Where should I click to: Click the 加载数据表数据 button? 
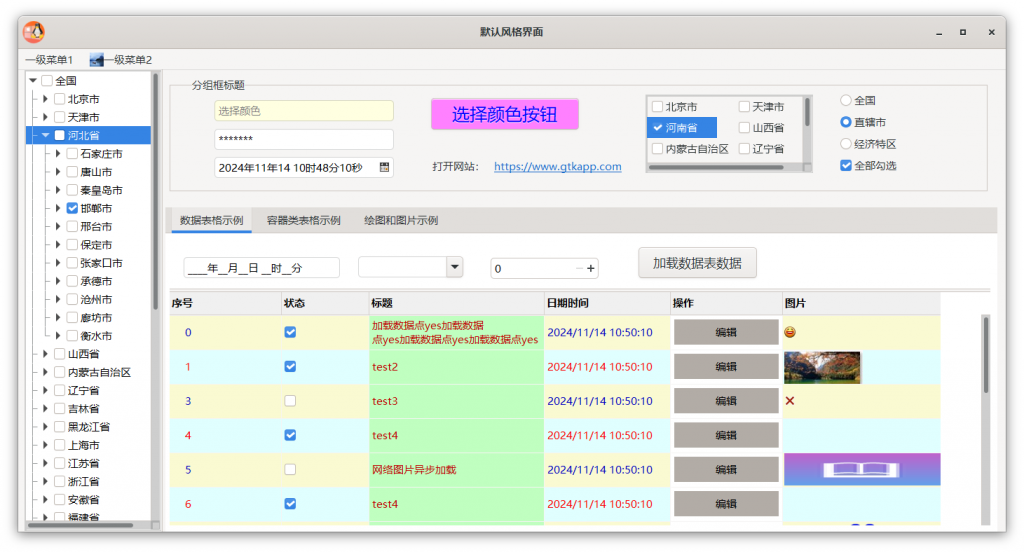pyautogui.click(x=697, y=263)
